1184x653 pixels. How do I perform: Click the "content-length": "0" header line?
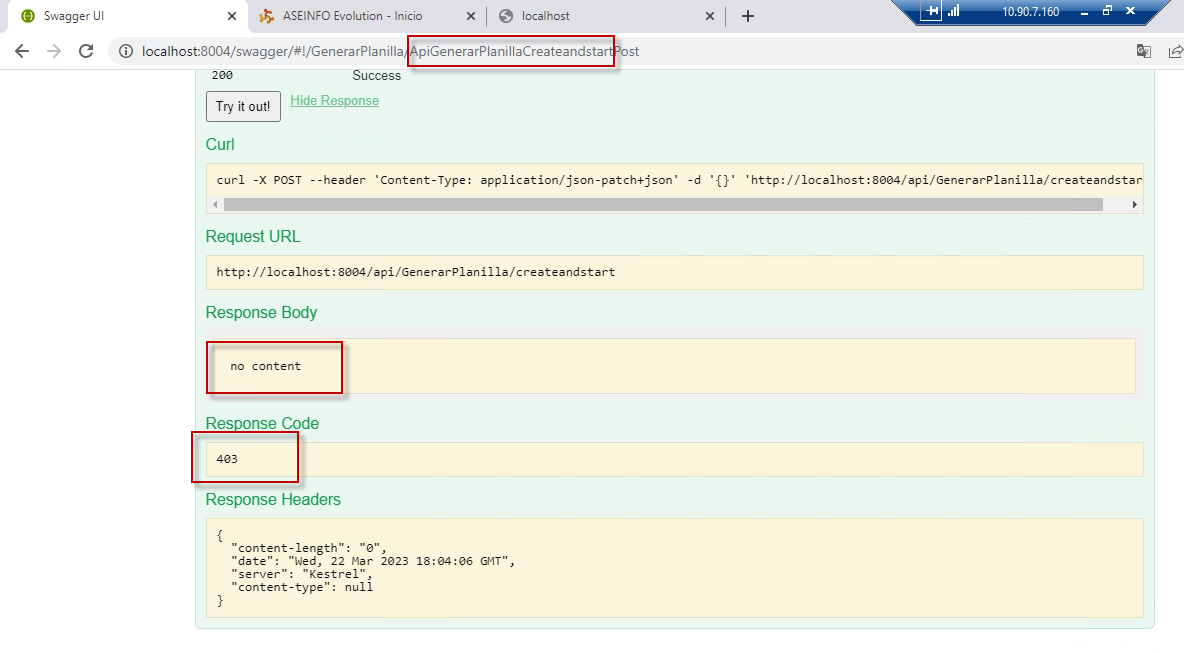coord(308,548)
